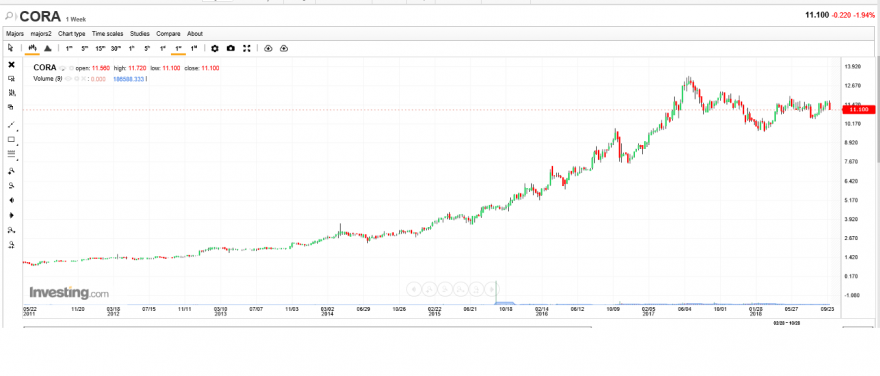The image size is (880, 376).
Task: Click the faint scroll-right circle on chart
Action: pos(491,289)
